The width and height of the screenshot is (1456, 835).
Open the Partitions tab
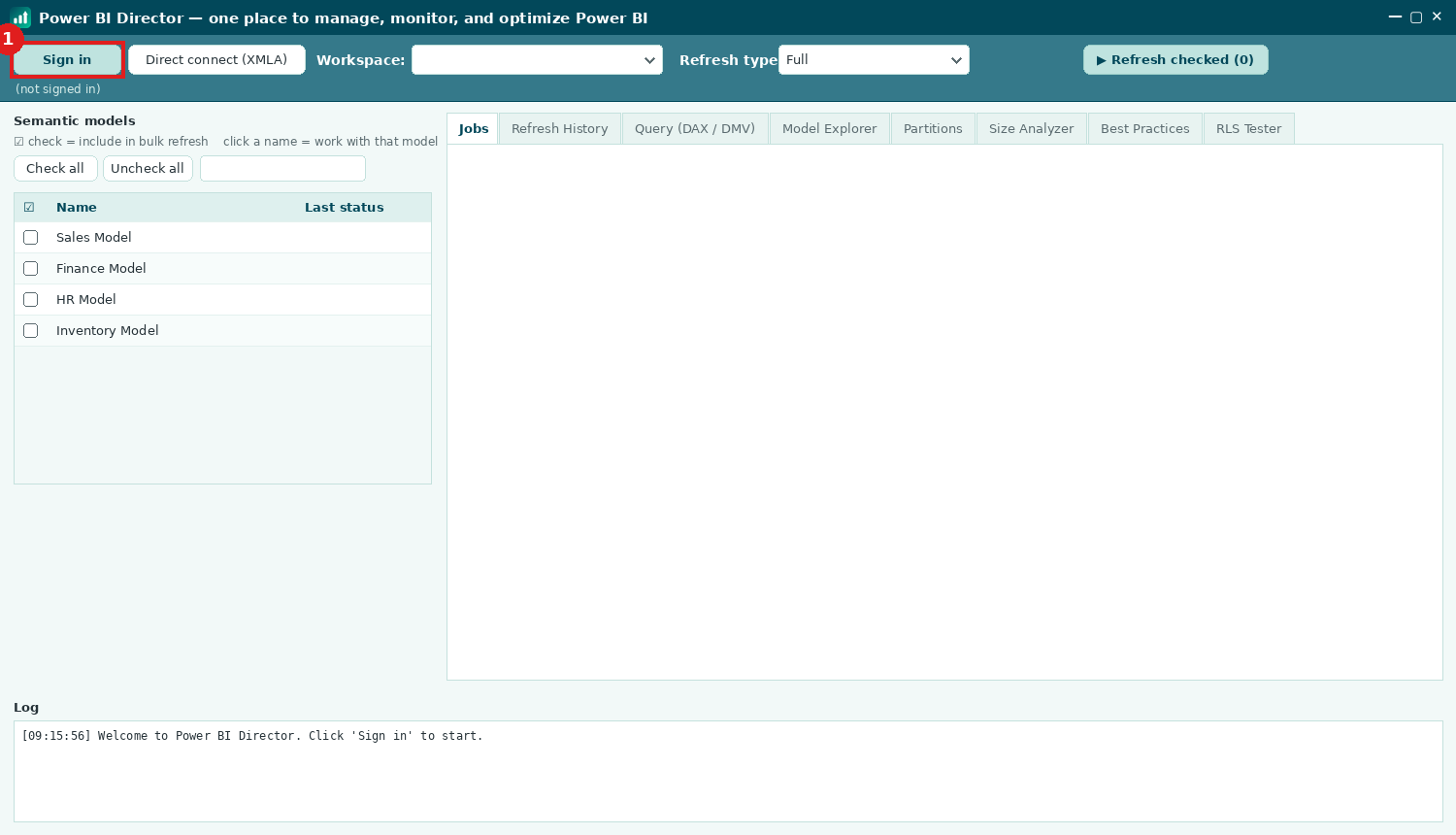(933, 129)
